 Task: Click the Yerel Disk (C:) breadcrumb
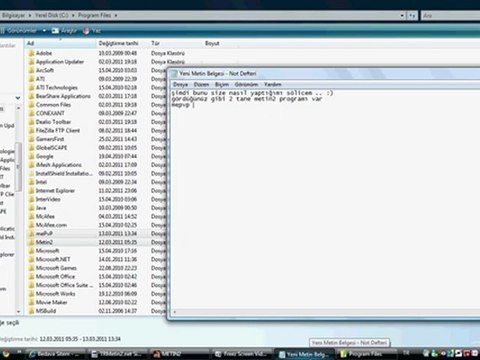[51, 15]
